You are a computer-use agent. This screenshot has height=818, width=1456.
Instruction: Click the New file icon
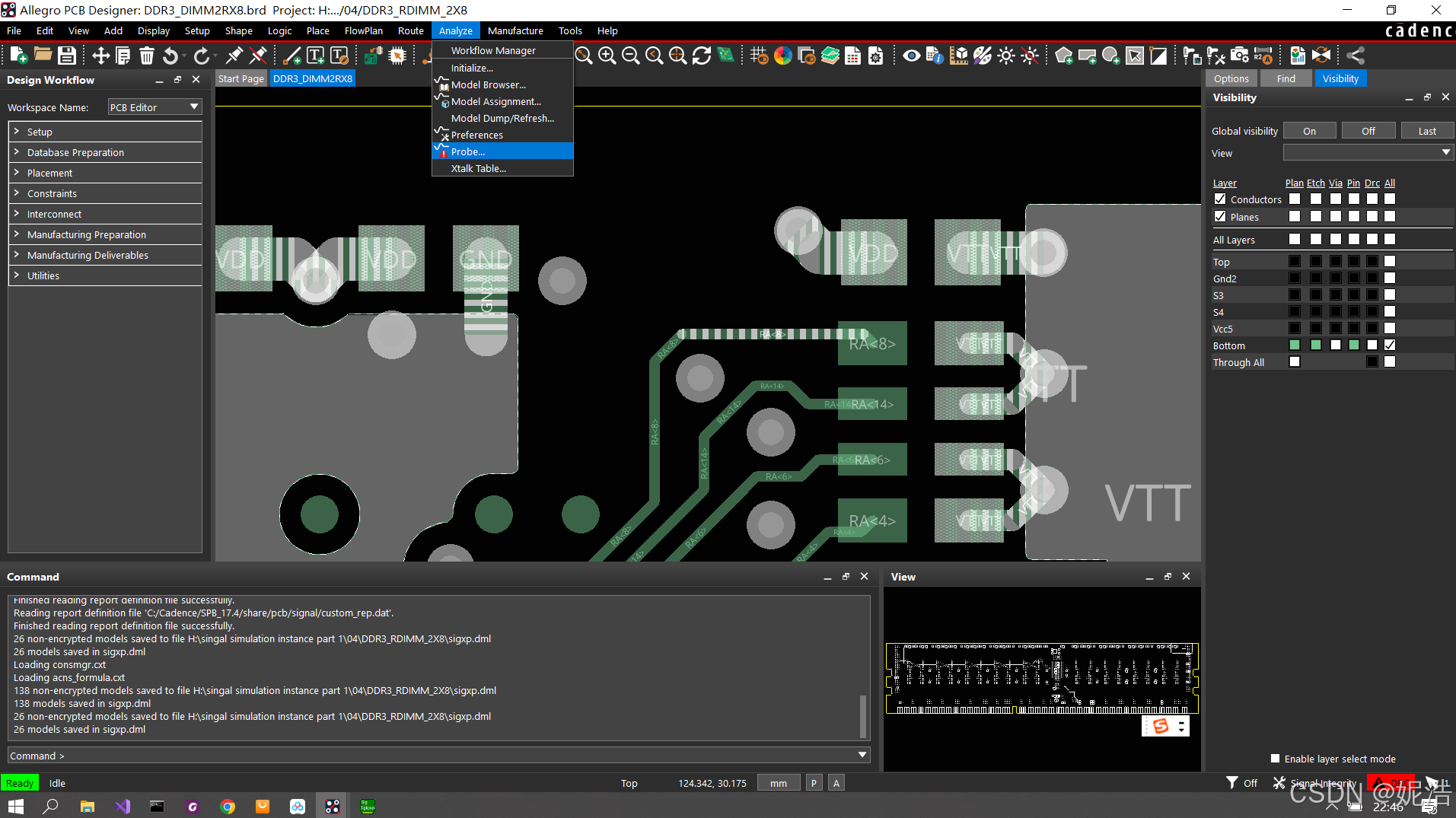tap(18, 56)
